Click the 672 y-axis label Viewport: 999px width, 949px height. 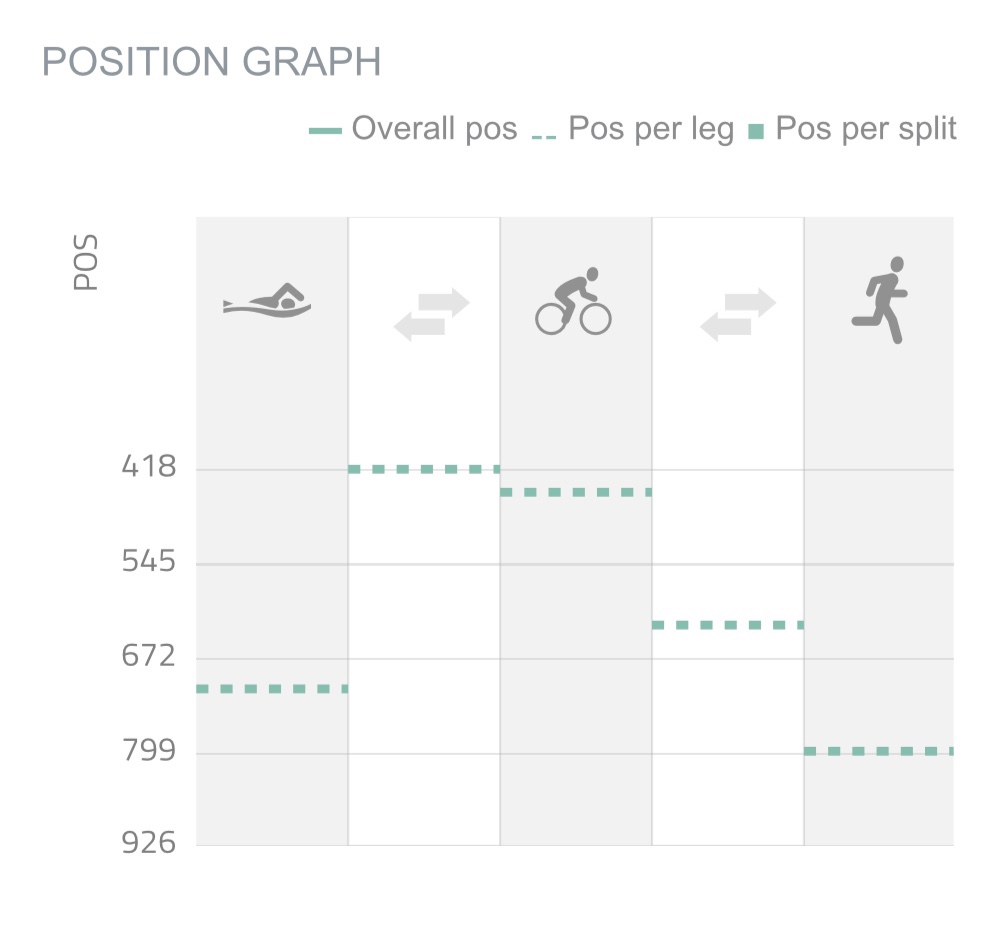148,657
